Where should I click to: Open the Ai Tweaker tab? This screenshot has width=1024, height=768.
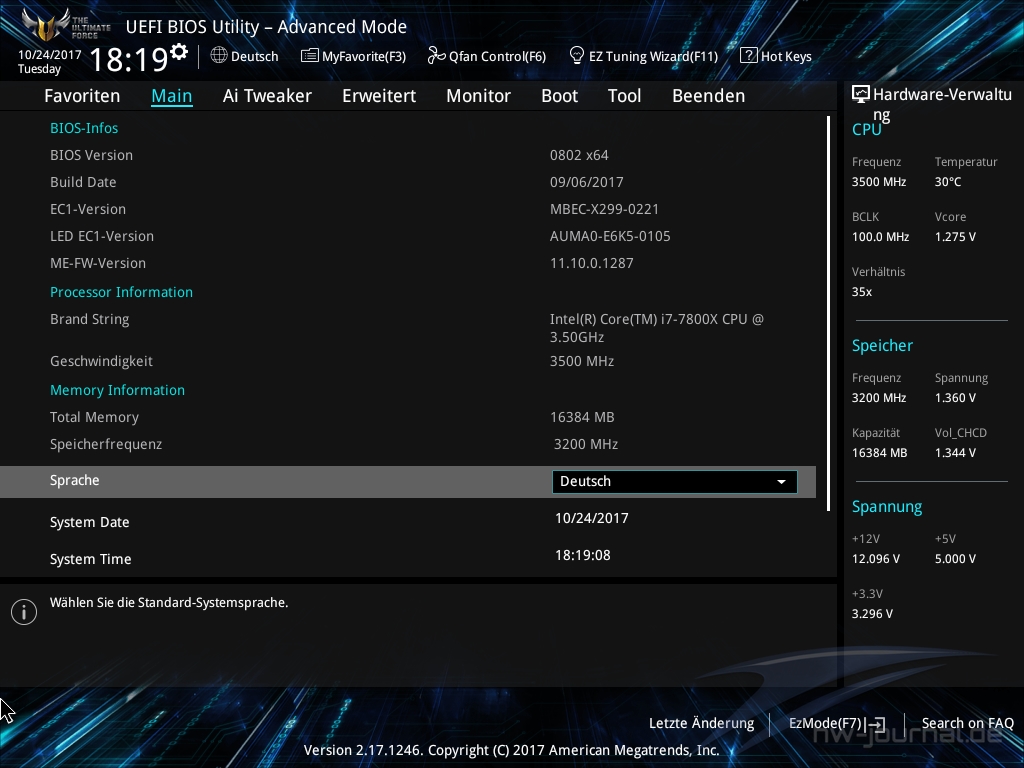tap(267, 96)
